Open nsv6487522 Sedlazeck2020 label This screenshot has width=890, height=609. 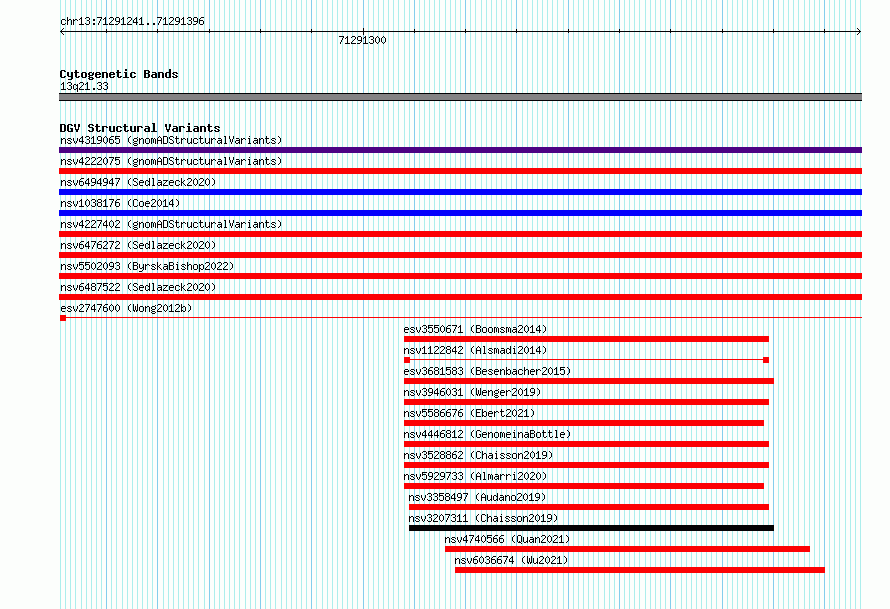coord(138,287)
